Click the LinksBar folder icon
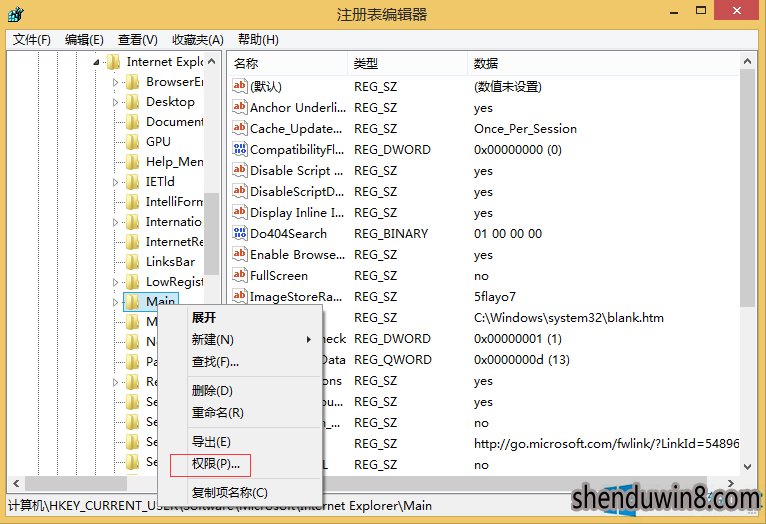The height and width of the screenshot is (524, 766). 132,262
